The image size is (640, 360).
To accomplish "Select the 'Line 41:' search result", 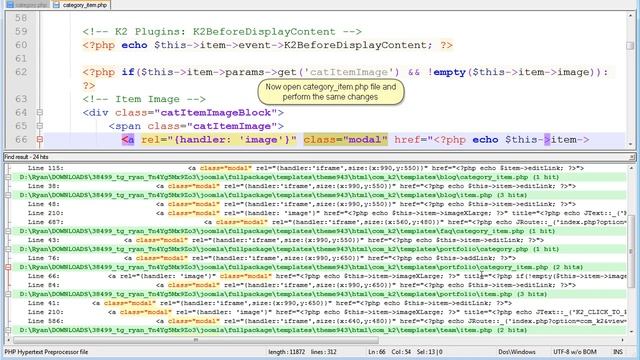I will [x=269, y=303].
